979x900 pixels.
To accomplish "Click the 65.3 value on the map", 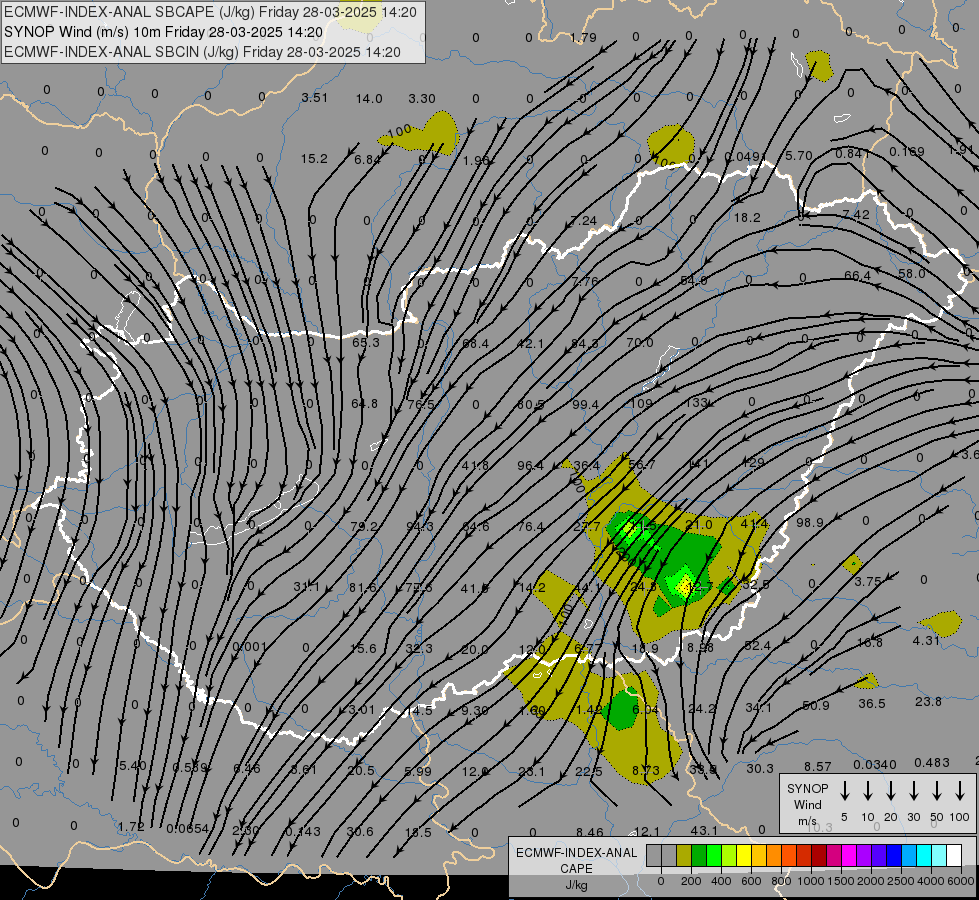I will pos(366,342).
